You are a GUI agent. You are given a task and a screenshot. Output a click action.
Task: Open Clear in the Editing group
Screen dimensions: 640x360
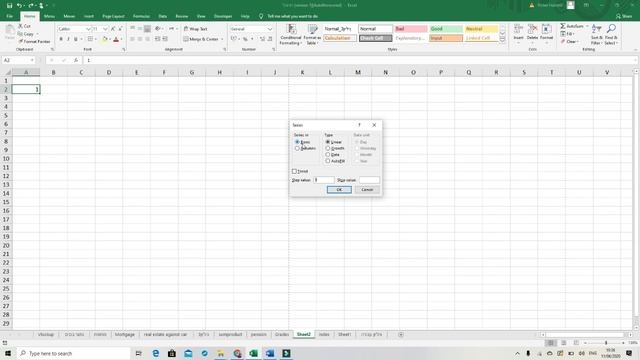pos(569,41)
